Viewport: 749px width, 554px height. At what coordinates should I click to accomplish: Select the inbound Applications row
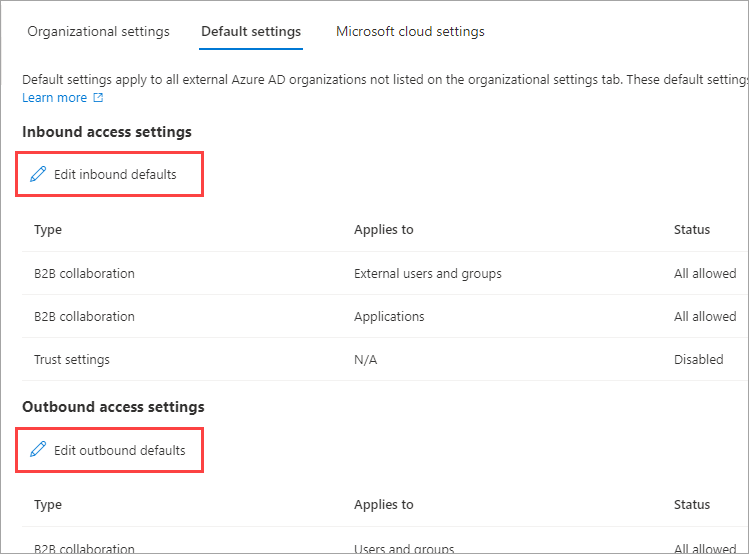(389, 316)
